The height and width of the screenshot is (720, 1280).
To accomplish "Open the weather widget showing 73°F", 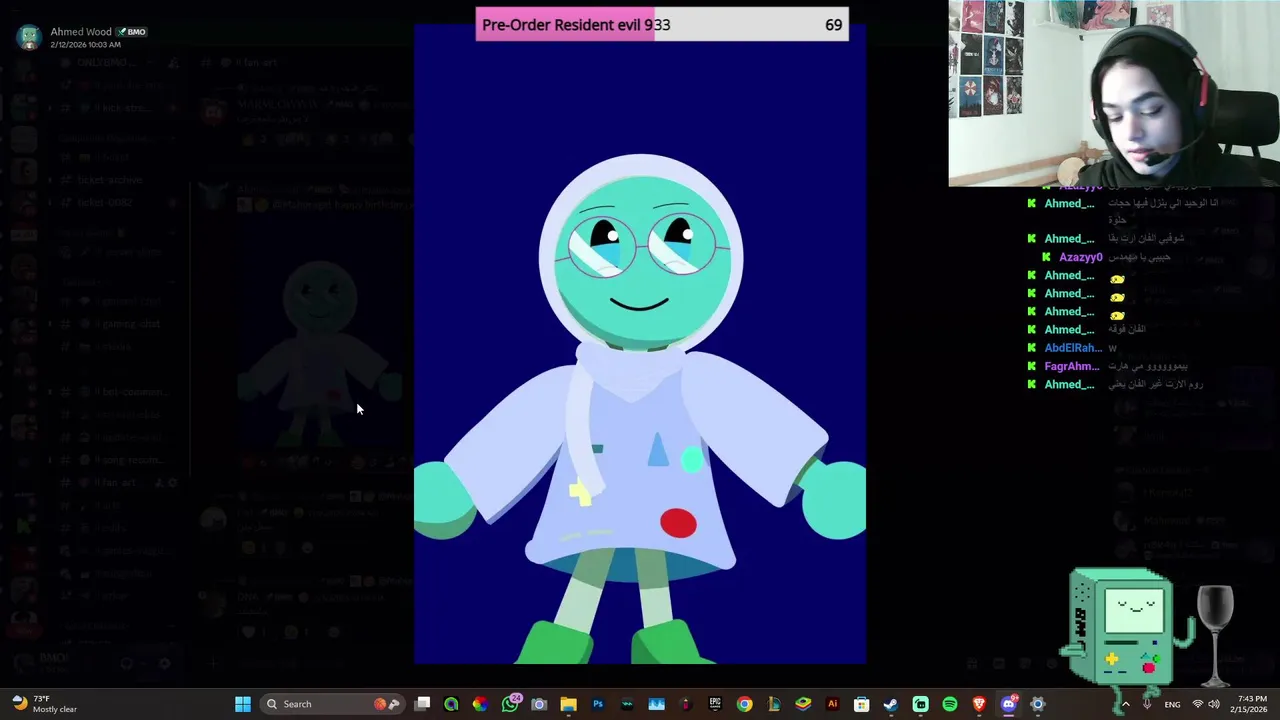I will (x=44, y=704).
